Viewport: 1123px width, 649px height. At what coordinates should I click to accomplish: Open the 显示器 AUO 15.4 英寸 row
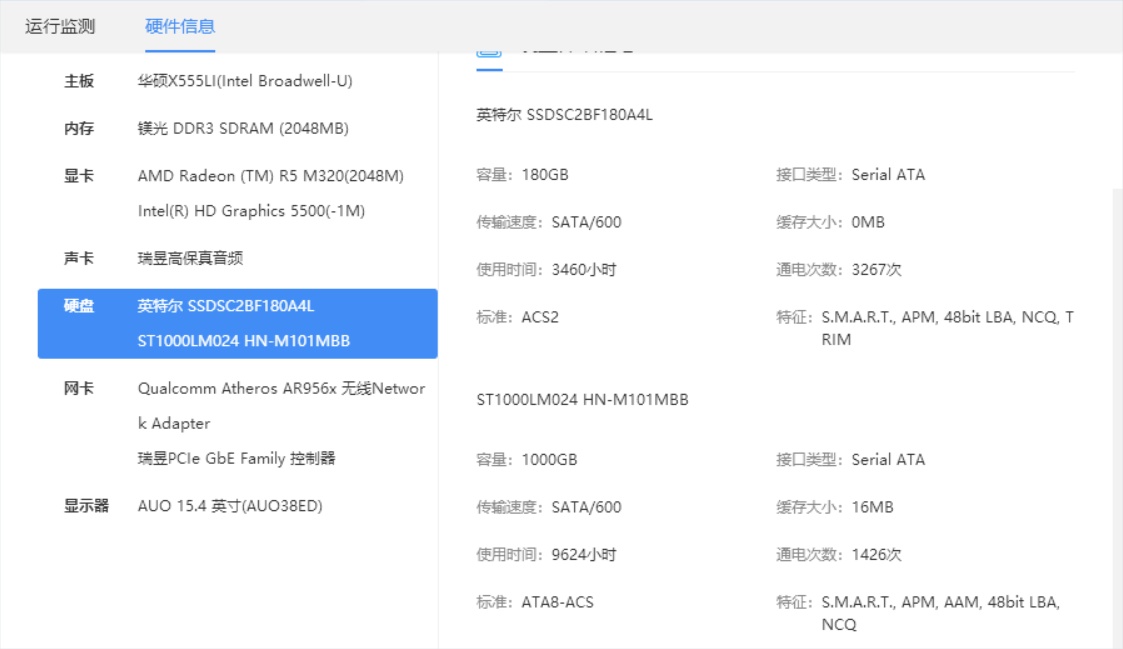[x=229, y=506]
